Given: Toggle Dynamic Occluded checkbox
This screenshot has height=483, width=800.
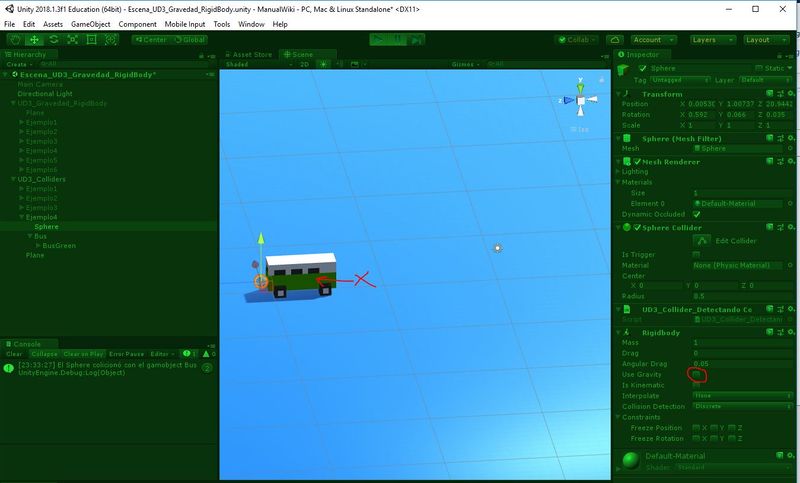Looking at the screenshot, I should (x=696, y=214).
